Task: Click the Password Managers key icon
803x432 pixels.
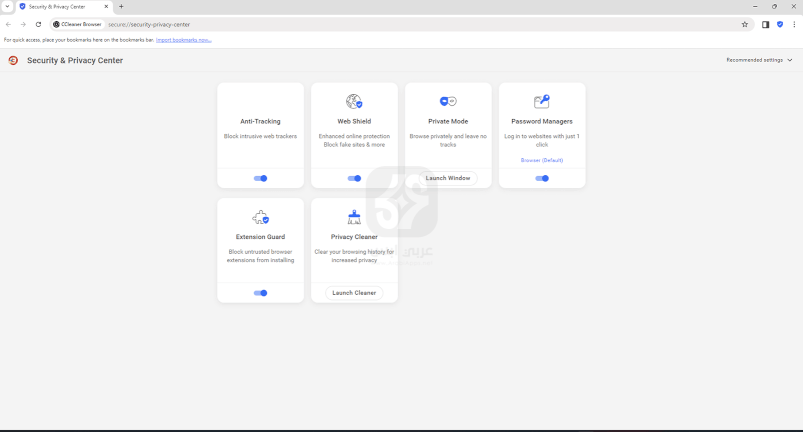Action: pos(542,101)
